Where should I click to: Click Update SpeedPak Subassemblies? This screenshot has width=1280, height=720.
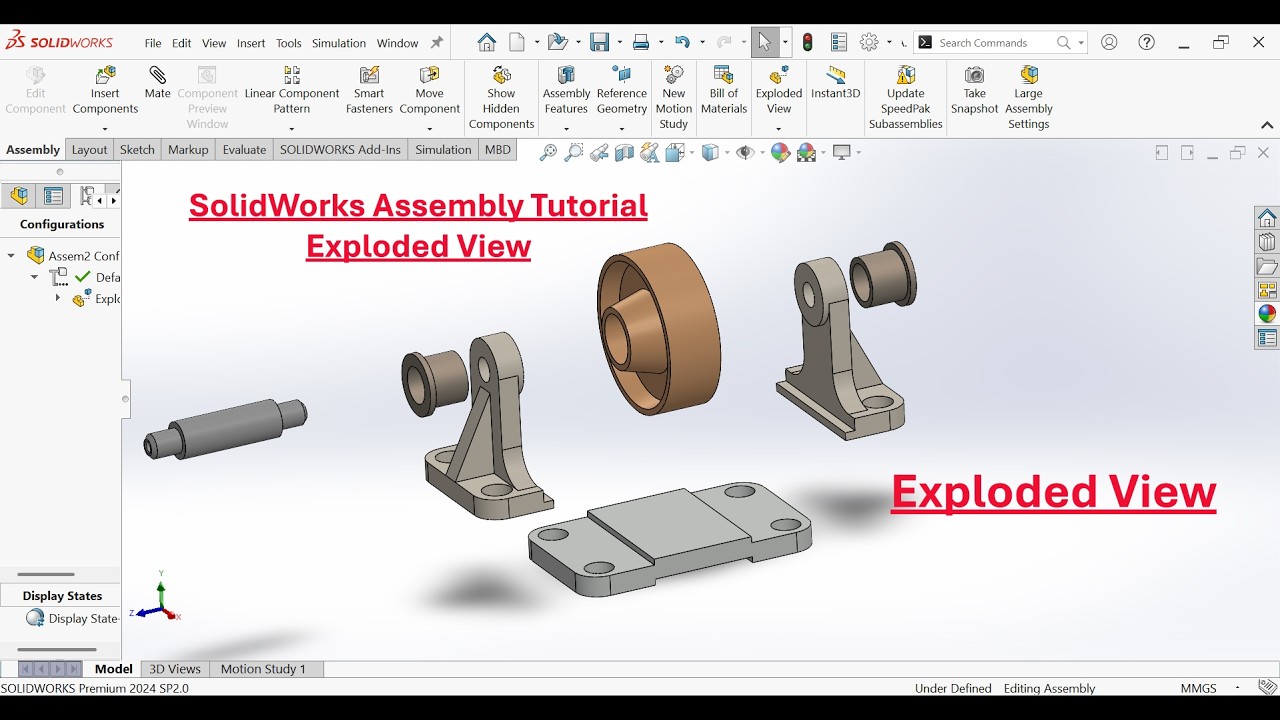[x=905, y=98]
